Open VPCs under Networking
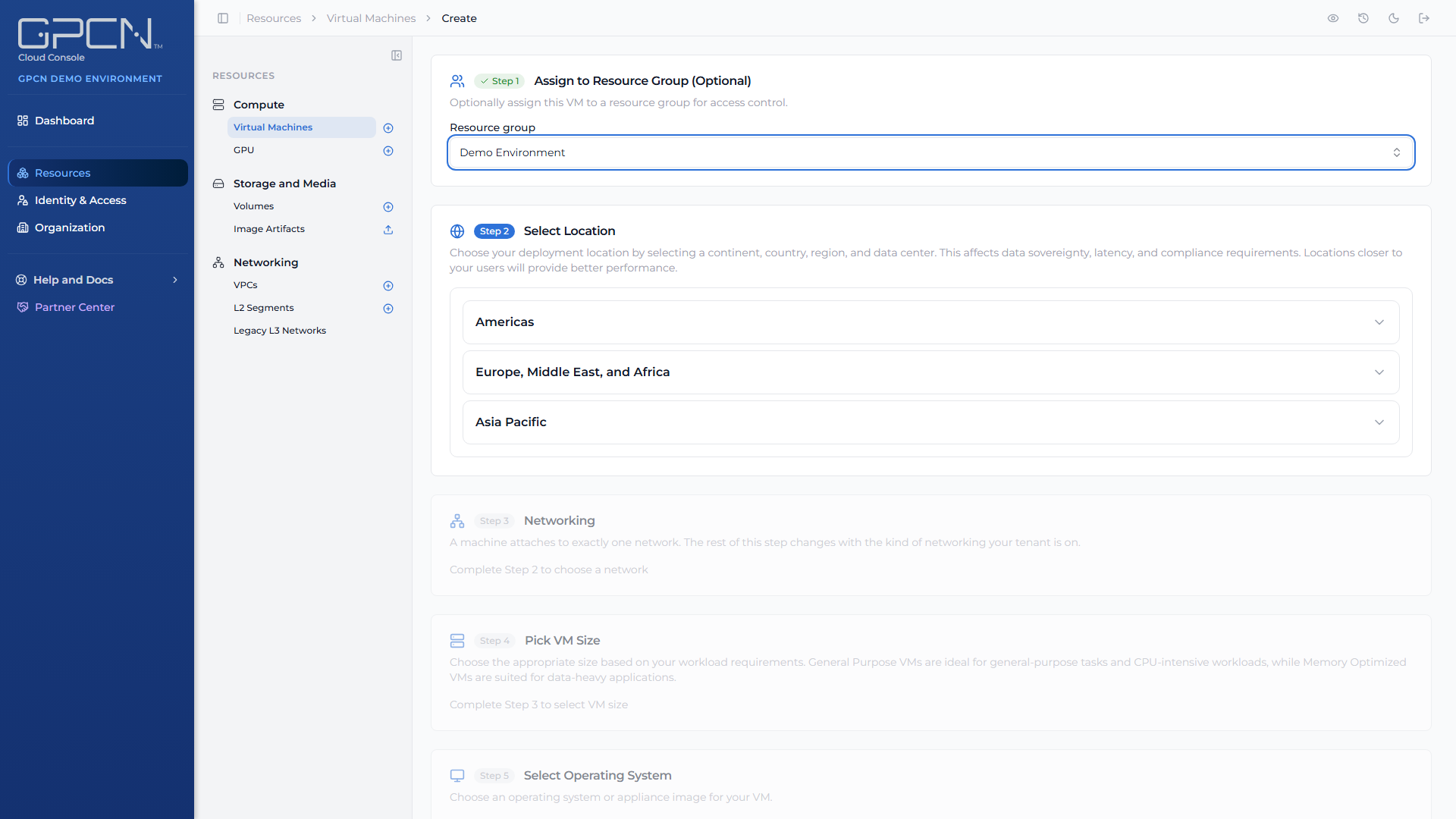This screenshot has width=1456, height=819. (x=301, y=285)
